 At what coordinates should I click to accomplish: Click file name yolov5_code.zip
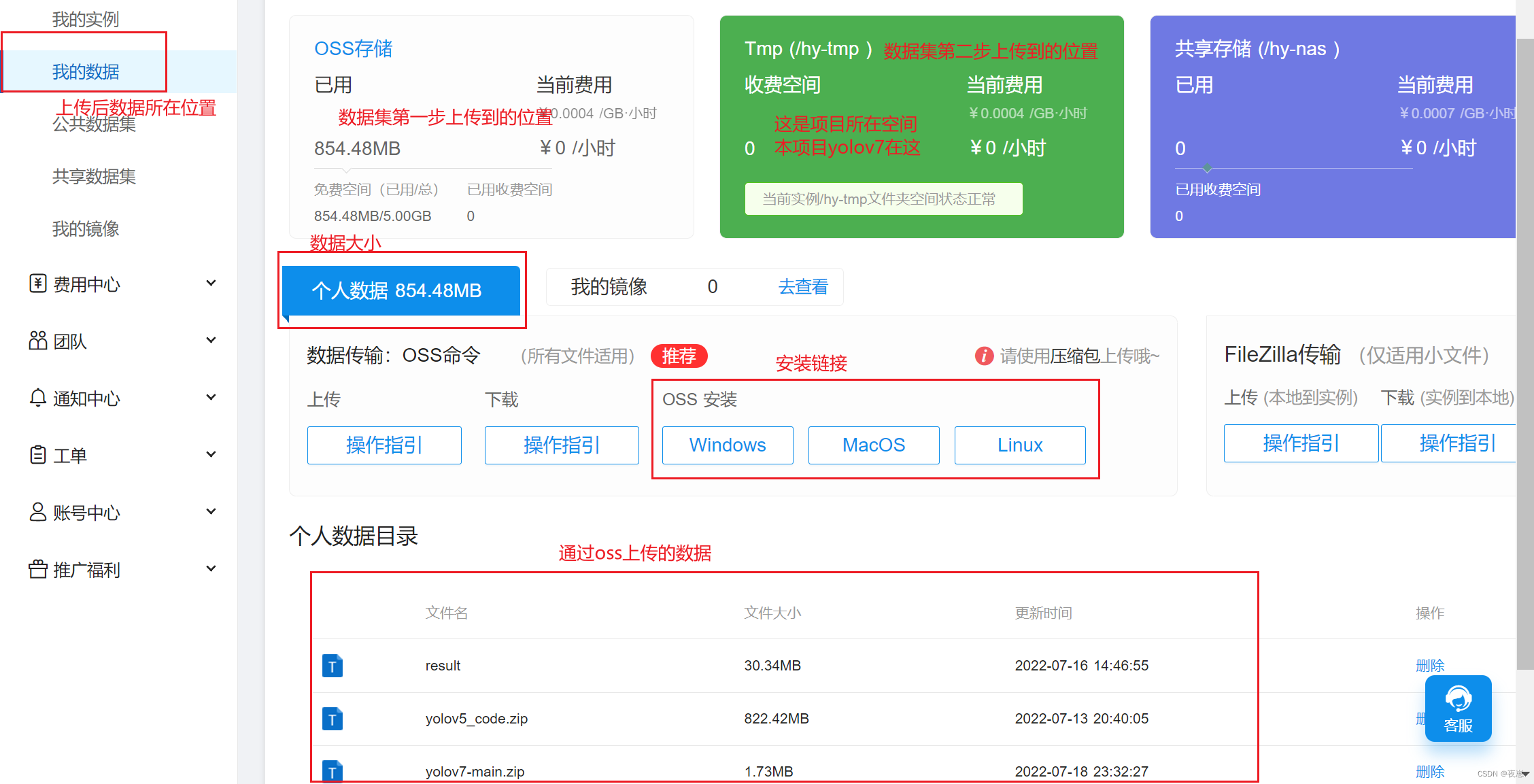476,719
